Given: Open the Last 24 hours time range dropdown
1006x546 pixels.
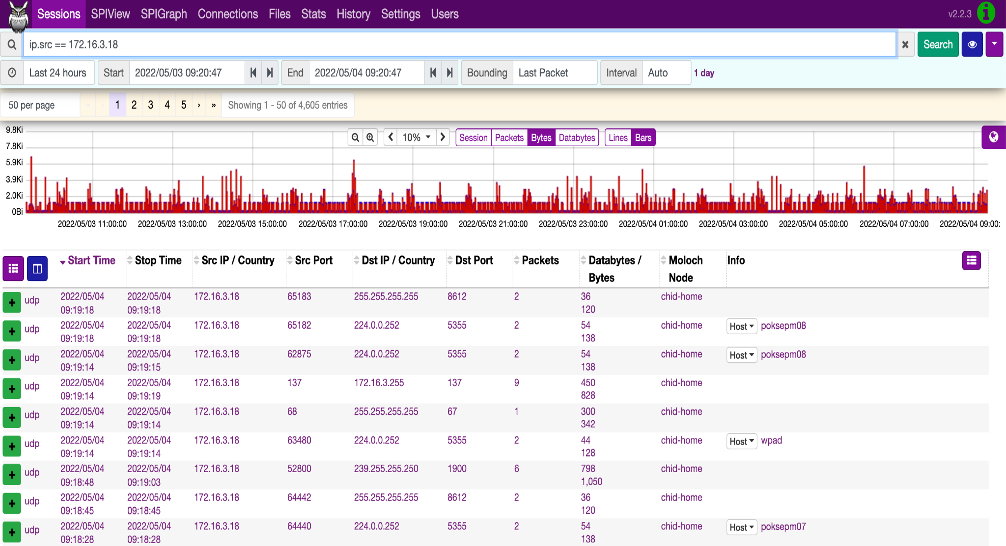Looking at the screenshot, I should tap(57, 73).
